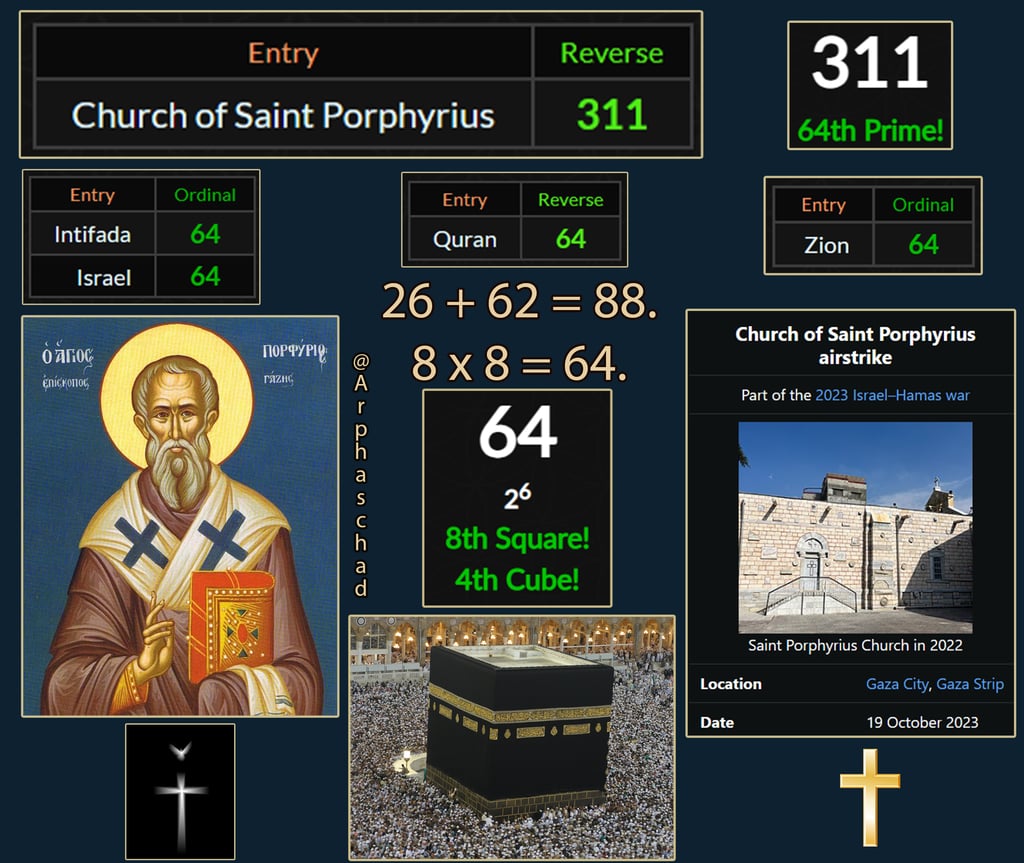The image size is (1024, 863).
Task: Click 'Entry' header in the Quran table
Action: [x=465, y=199]
